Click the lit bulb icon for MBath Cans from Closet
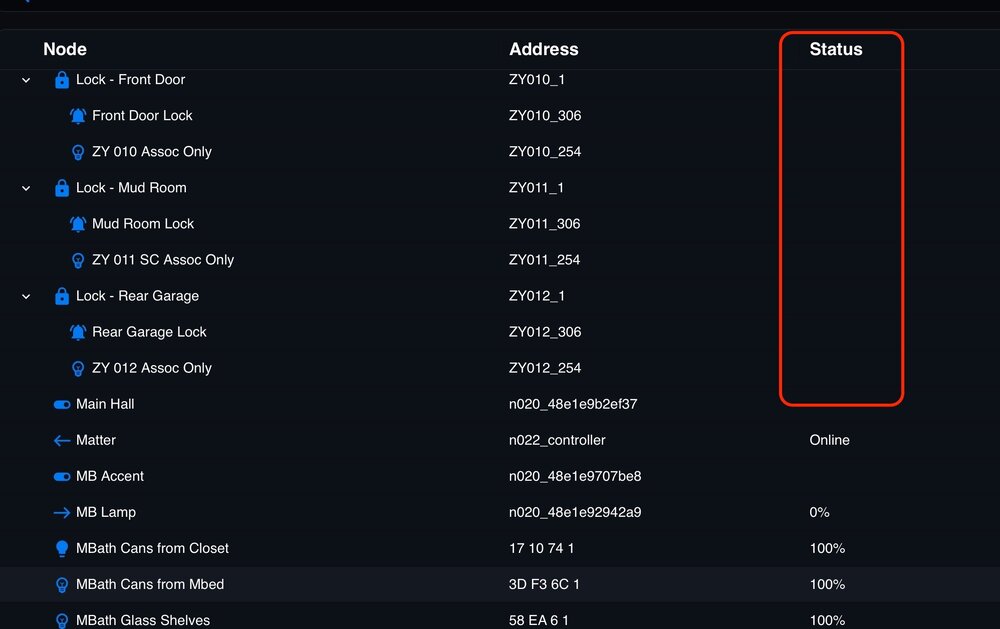This screenshot has width=1000, height=629. pyautogui.click(x=62, y=548)
